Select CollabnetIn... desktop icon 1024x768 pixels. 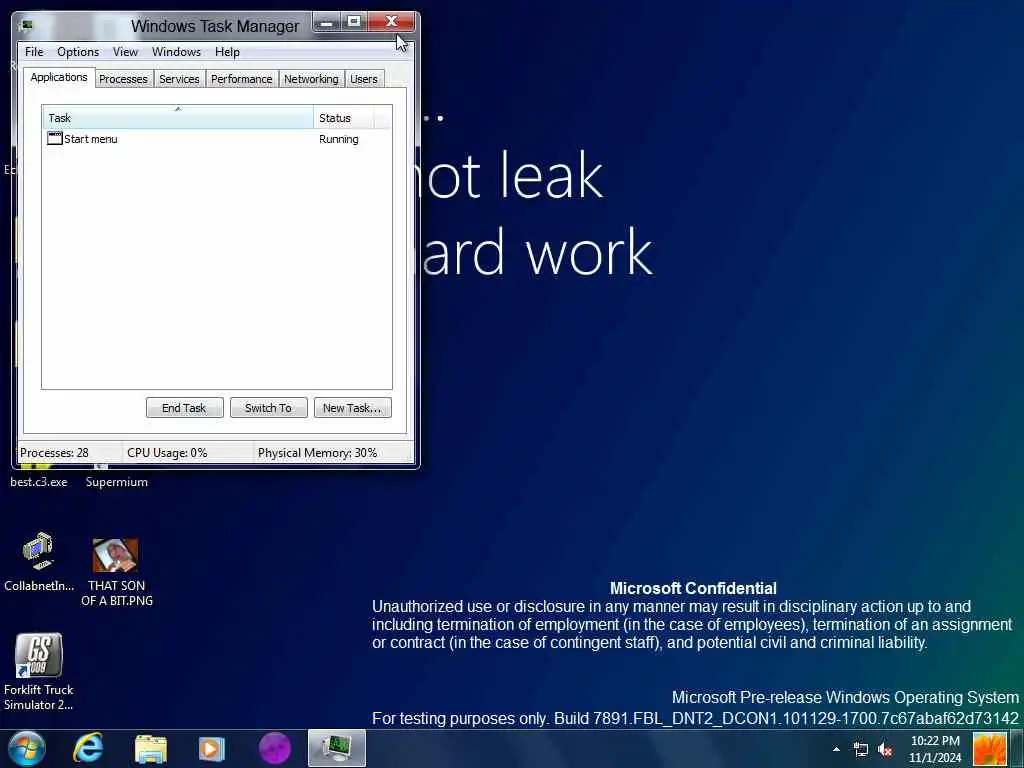tap(39, 562)
